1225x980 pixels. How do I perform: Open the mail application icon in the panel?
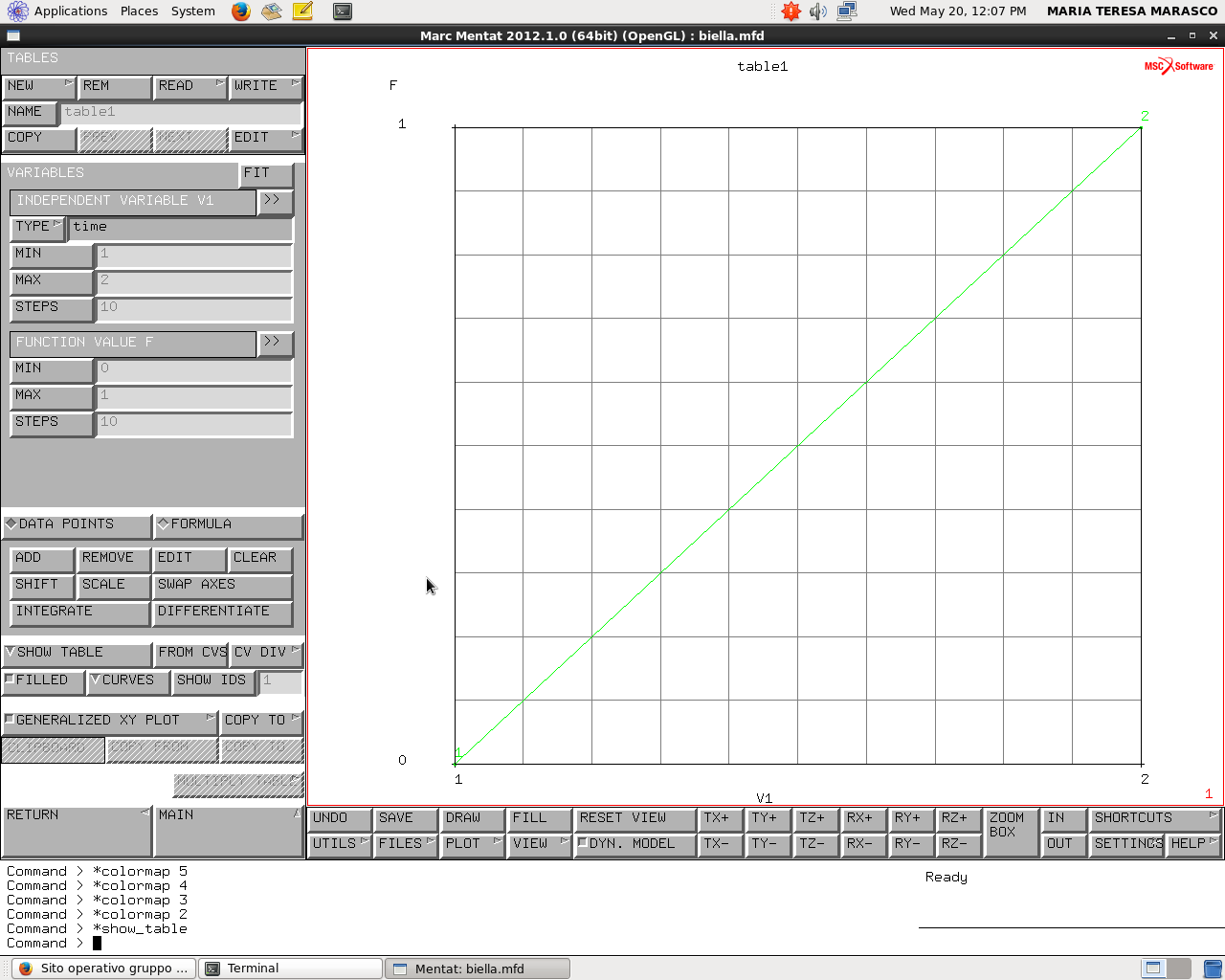[x=272, y=11]
